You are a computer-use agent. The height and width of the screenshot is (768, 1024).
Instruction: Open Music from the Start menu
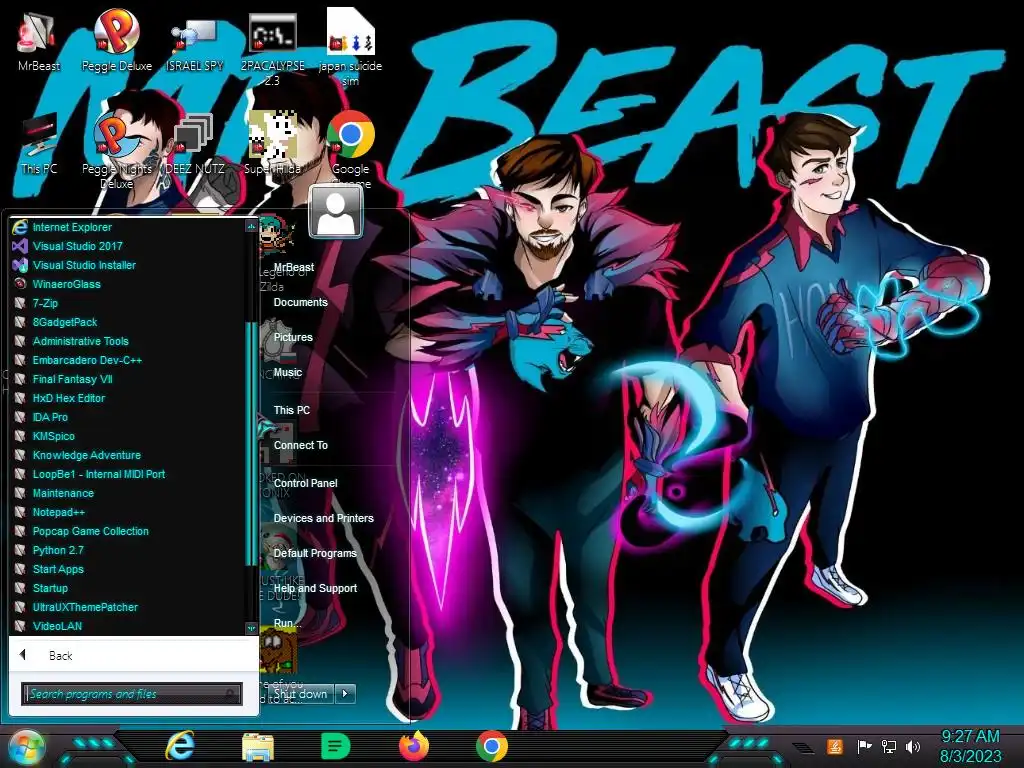287,372
